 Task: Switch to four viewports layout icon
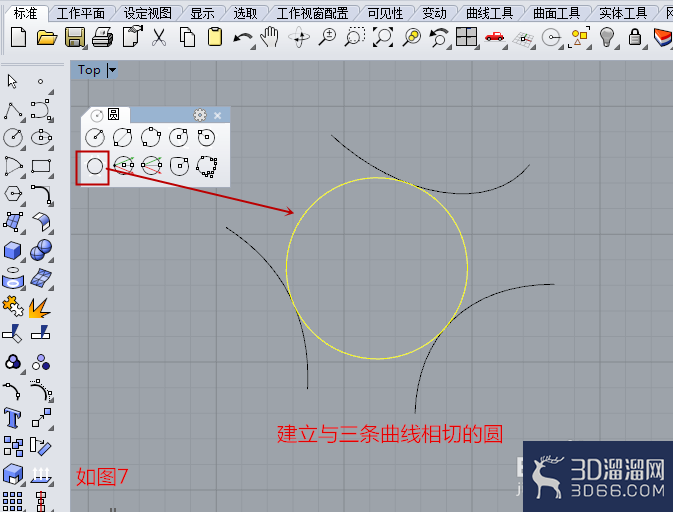coord(467,37)
